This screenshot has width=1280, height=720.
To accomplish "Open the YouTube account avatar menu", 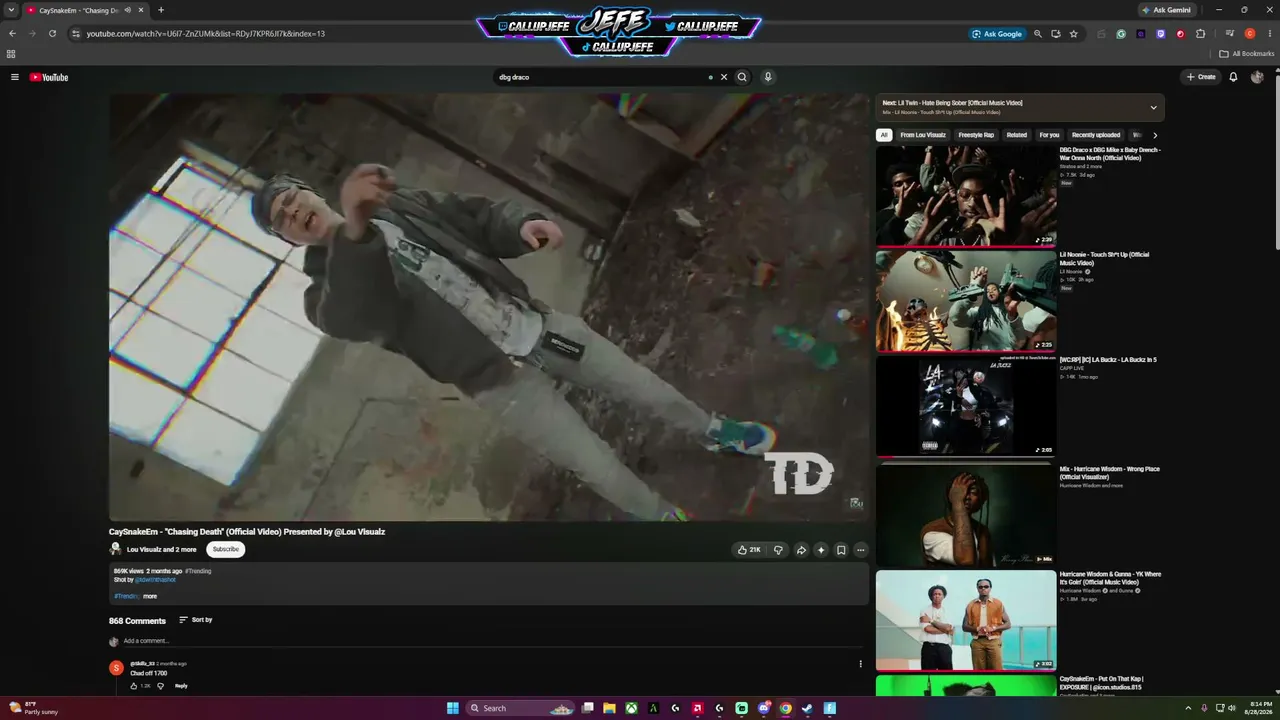I will (x=1257, y=77).
